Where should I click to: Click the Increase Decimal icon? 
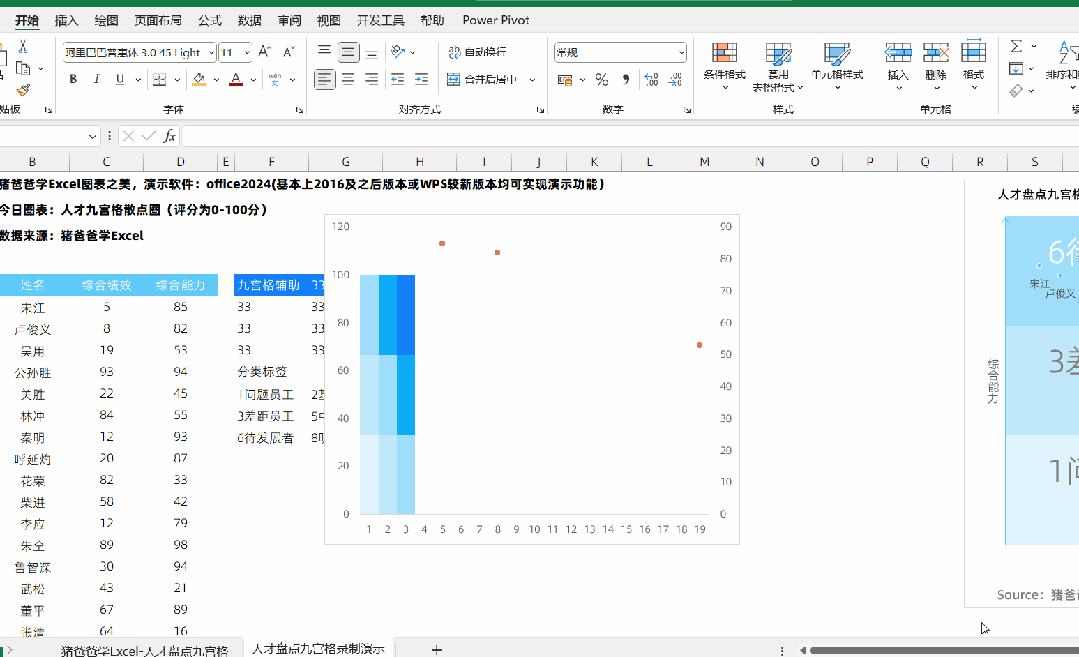tap(651, 80)
